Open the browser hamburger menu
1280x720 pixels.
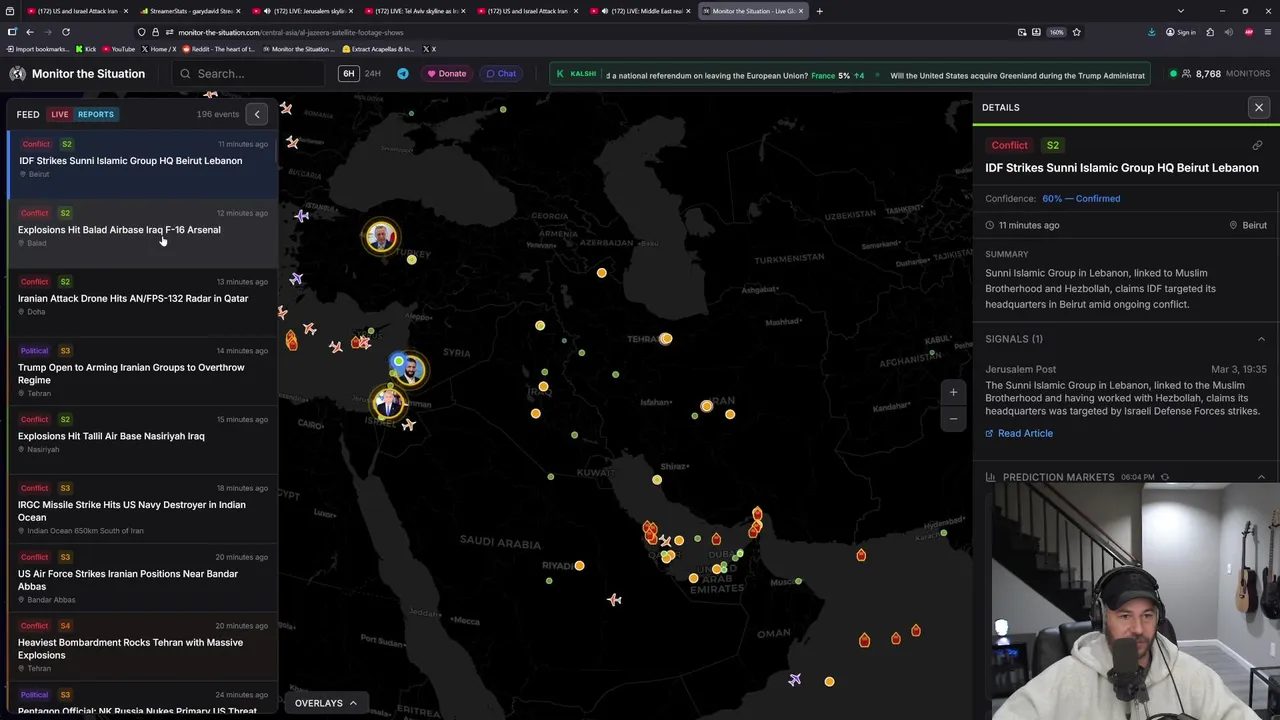tap(1267, 32)
